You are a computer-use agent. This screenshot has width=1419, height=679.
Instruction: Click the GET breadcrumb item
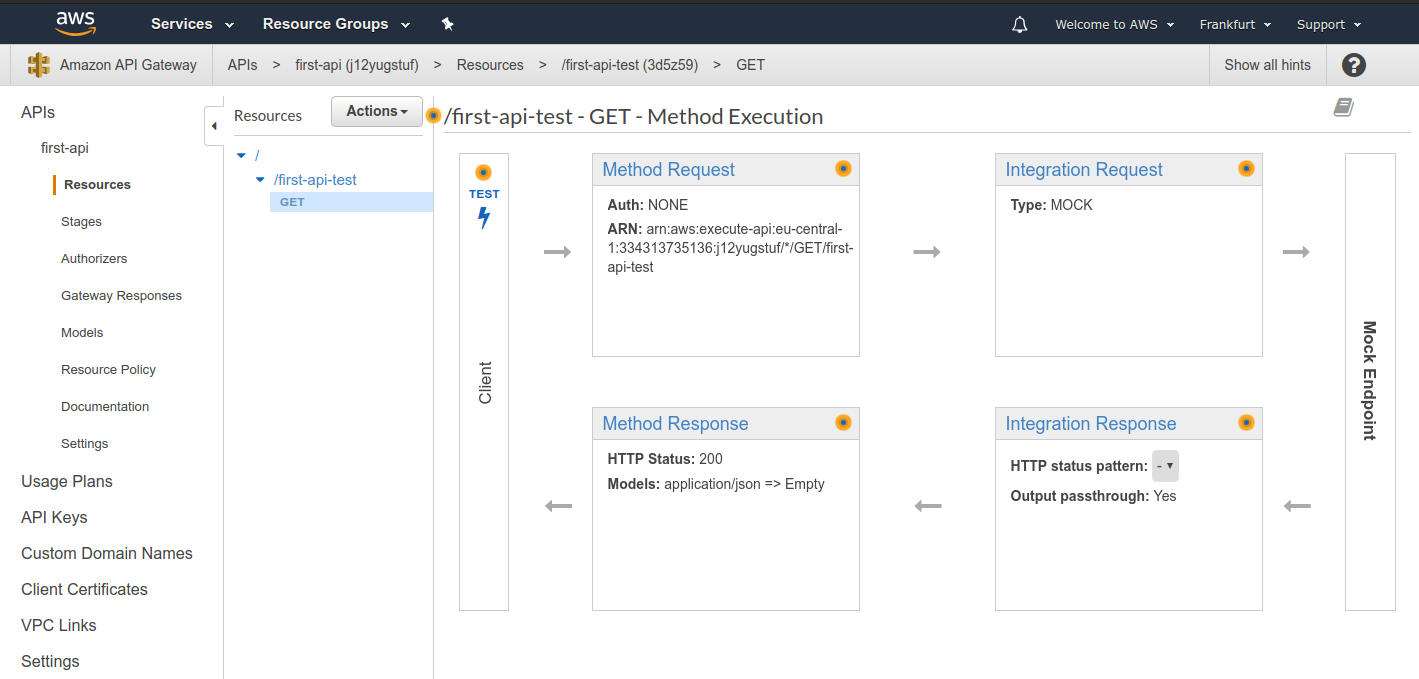750,65
